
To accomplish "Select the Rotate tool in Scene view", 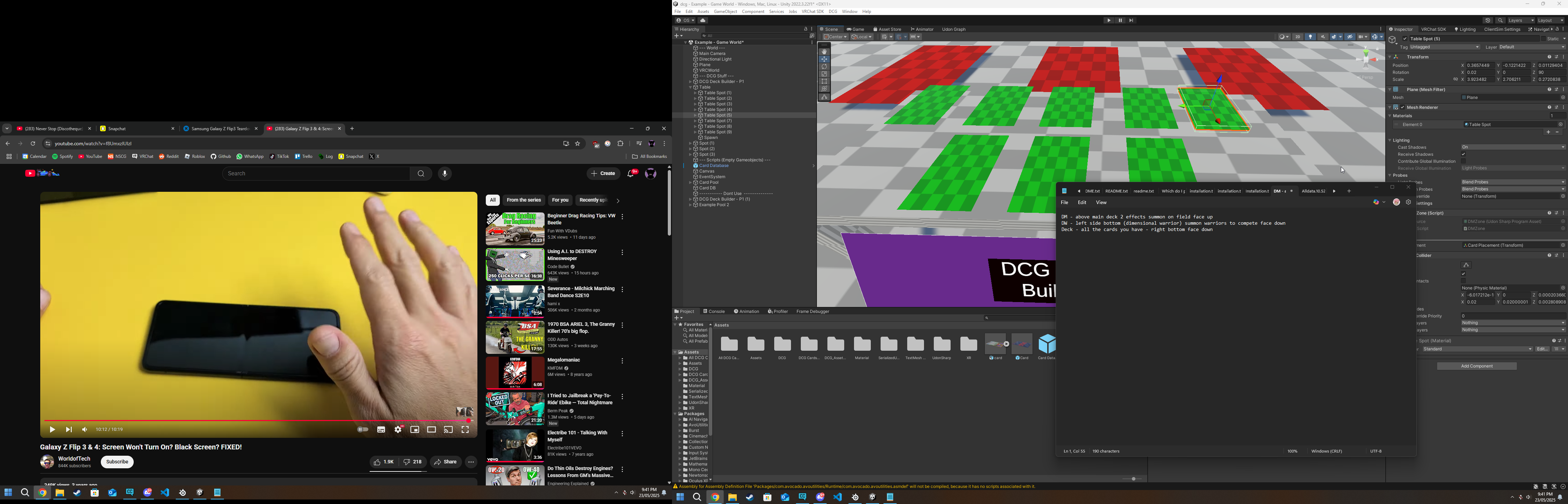I will pos(824,66).
